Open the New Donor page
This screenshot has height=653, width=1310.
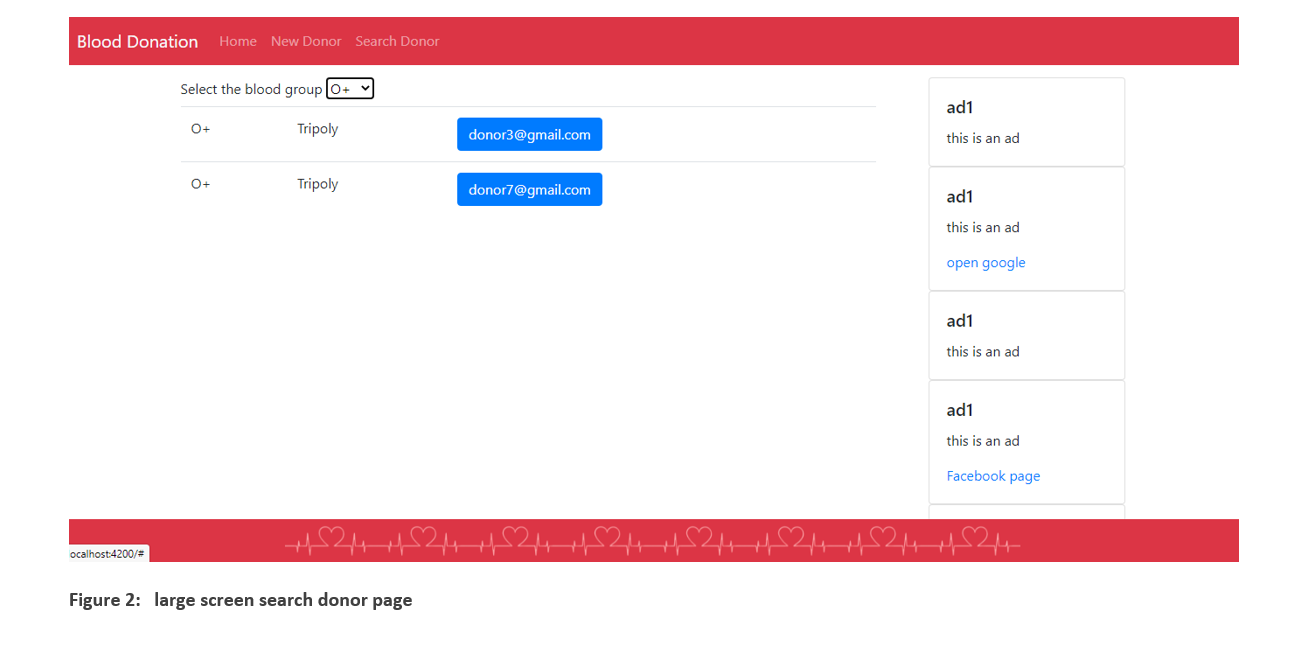[x=306, y=41]
